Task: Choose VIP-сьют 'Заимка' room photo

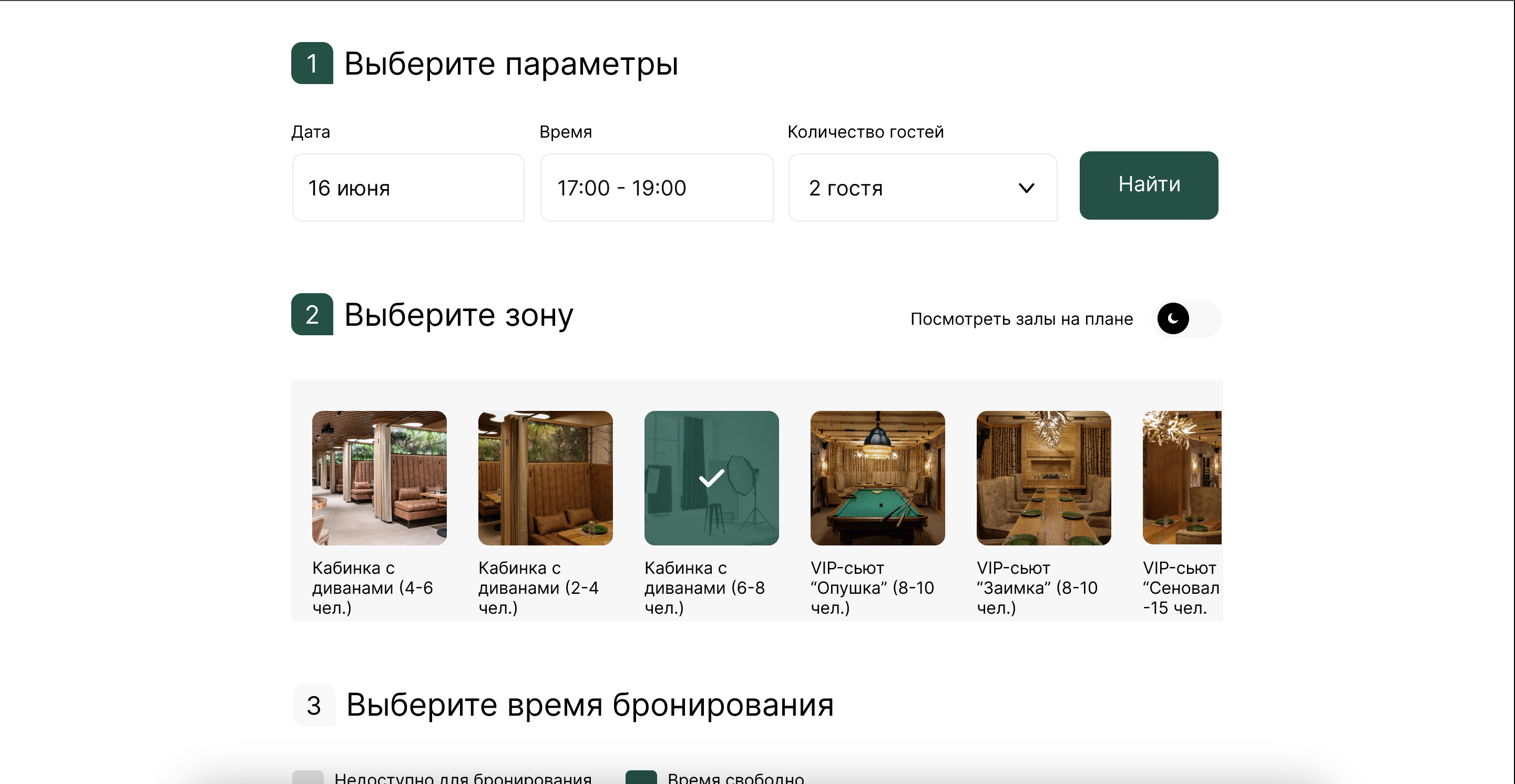Action: point(1043,478)
